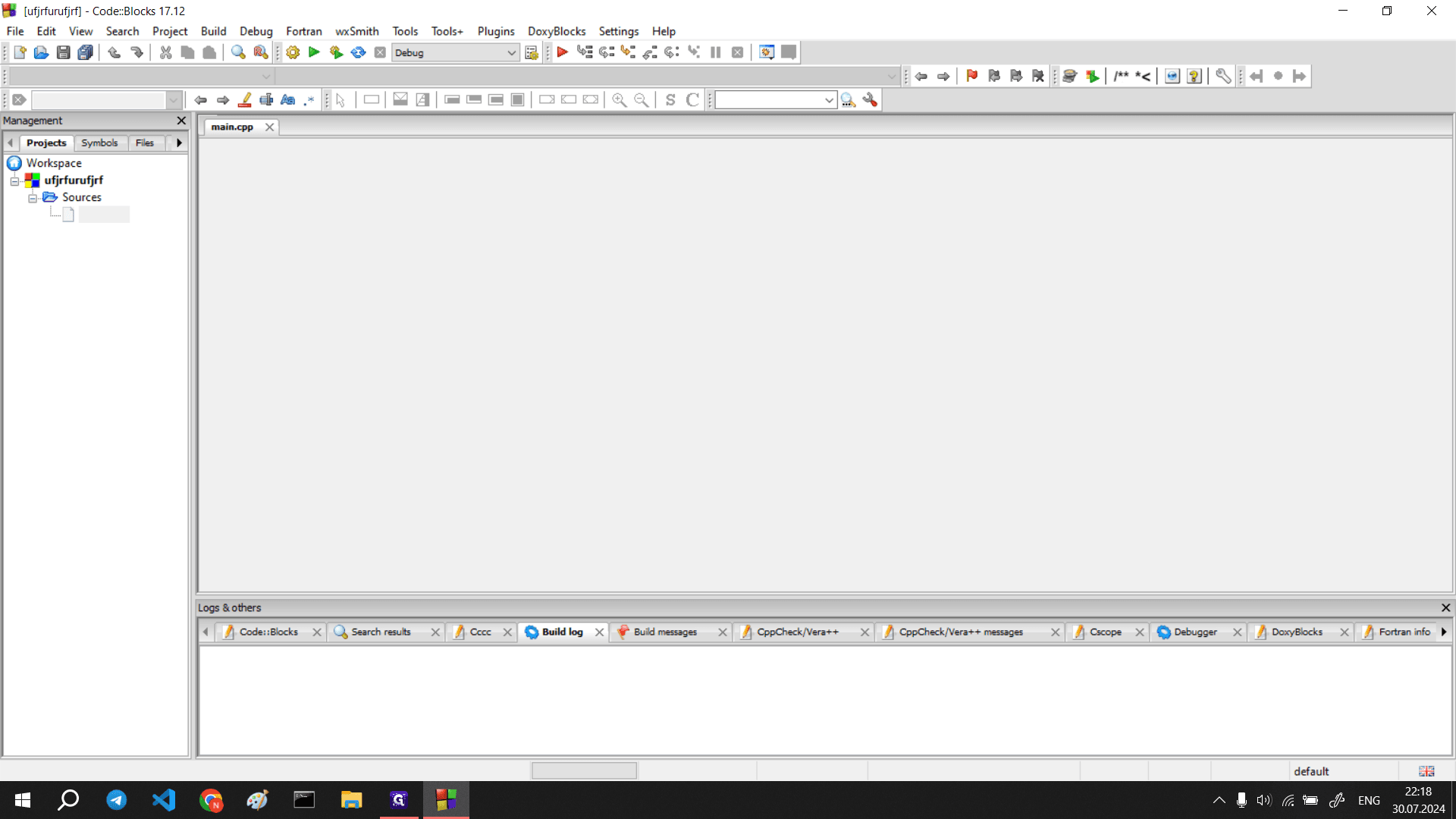
Task: Click the Zoom in magnifier icon
Action: [x=620, y=100]
